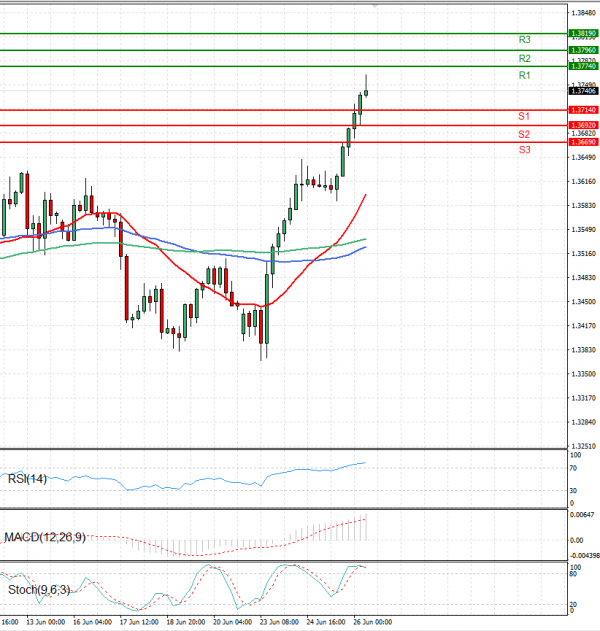This screenshot has height=631, width=600.
Task: Click the -0.004398 value on MACD scale
Action: tap(584, 556)
